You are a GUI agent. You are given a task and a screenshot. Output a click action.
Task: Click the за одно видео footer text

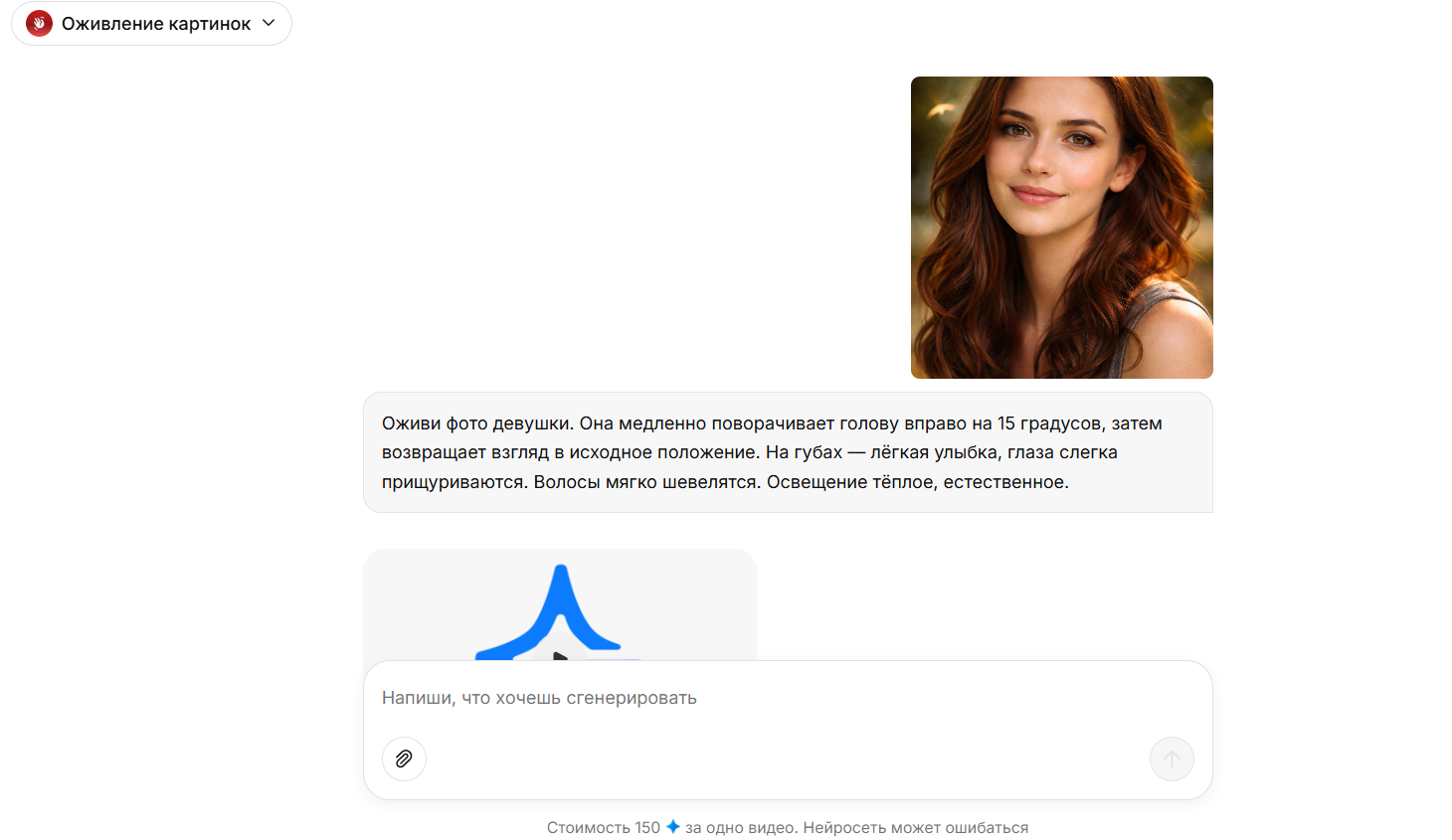coord(740,828)
